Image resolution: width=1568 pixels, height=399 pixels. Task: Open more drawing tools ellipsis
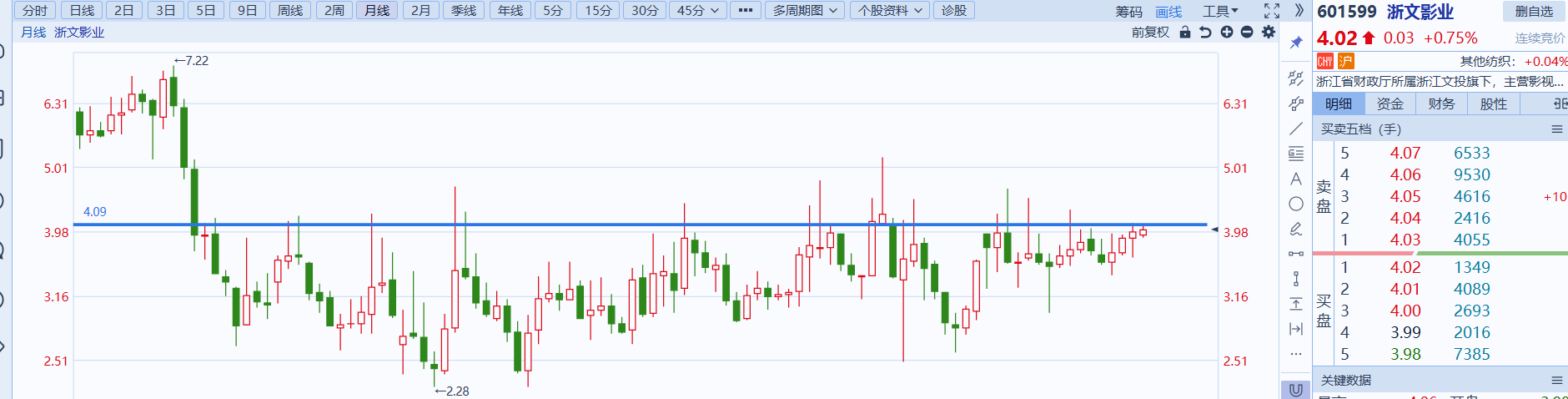coord(1295,354)
